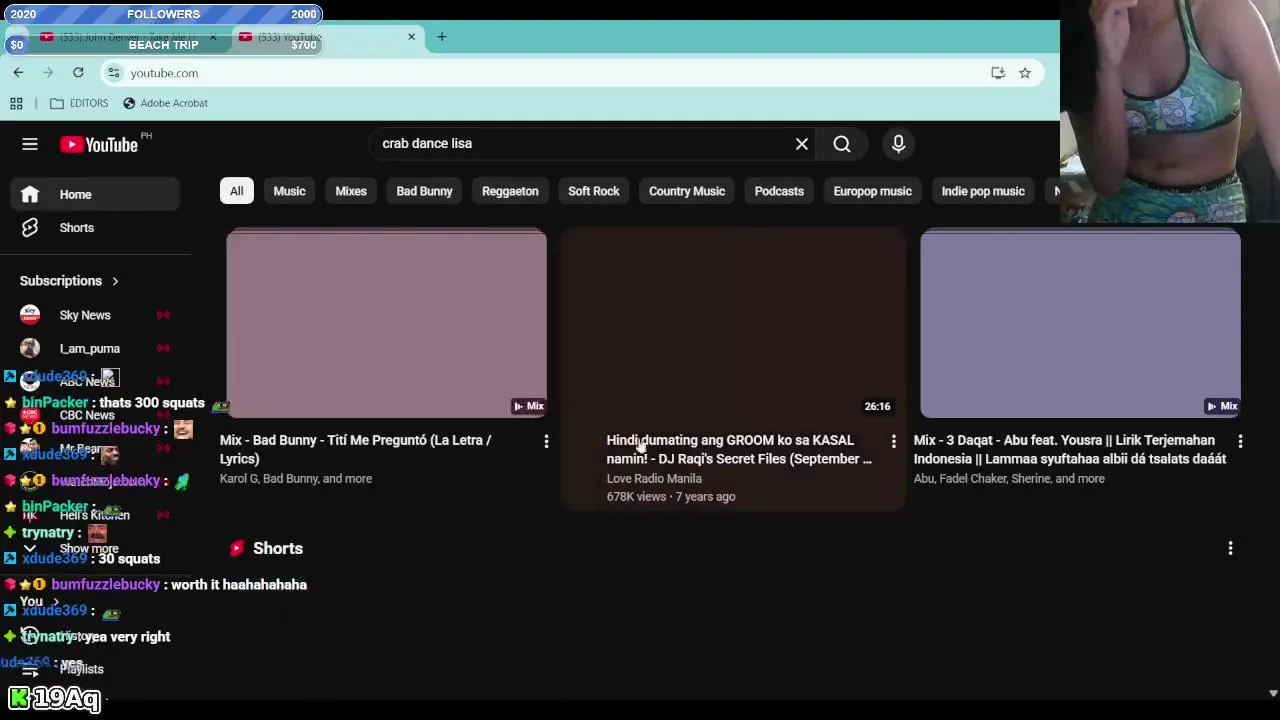
Task: Click the YouTube logo
Action: [x=99, y=145]
